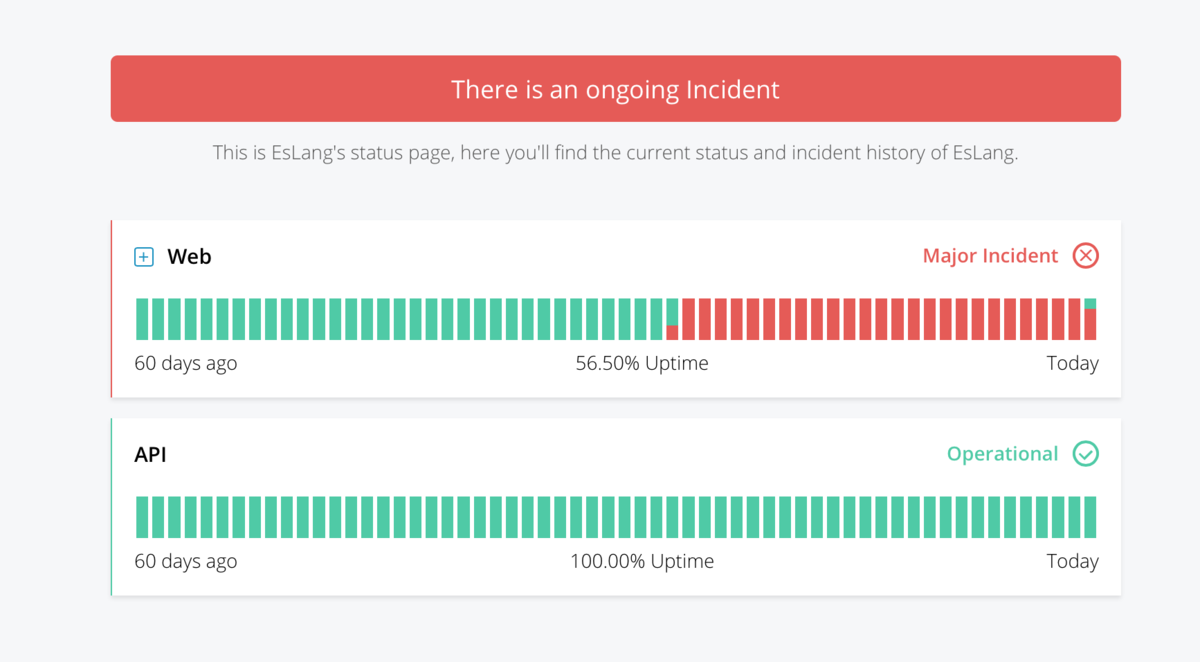Click the first bar in the API uptime chart
Screen dimensions: 1200x662
142,517
